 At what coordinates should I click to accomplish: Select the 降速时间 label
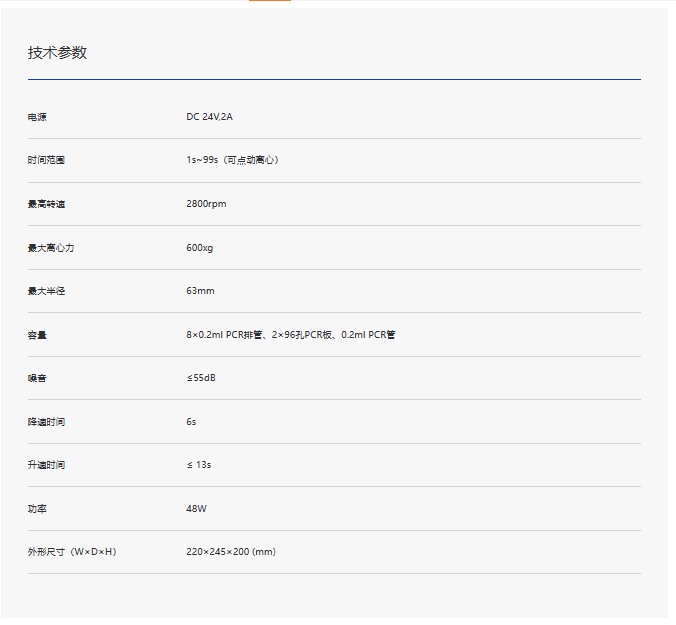click(x=46, y=422)
